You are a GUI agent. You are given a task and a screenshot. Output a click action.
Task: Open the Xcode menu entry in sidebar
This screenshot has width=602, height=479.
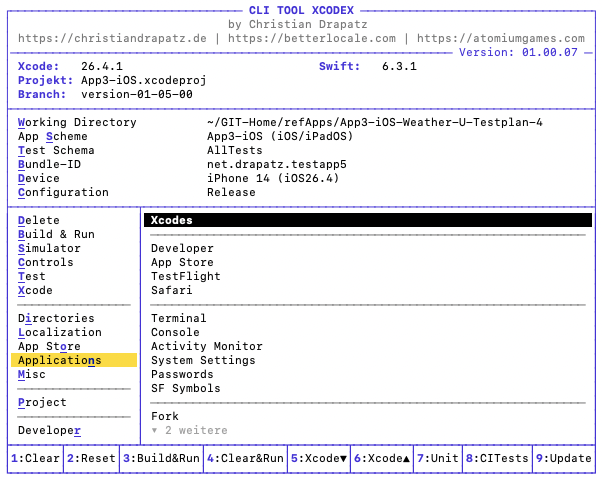[x=35, y=290]
